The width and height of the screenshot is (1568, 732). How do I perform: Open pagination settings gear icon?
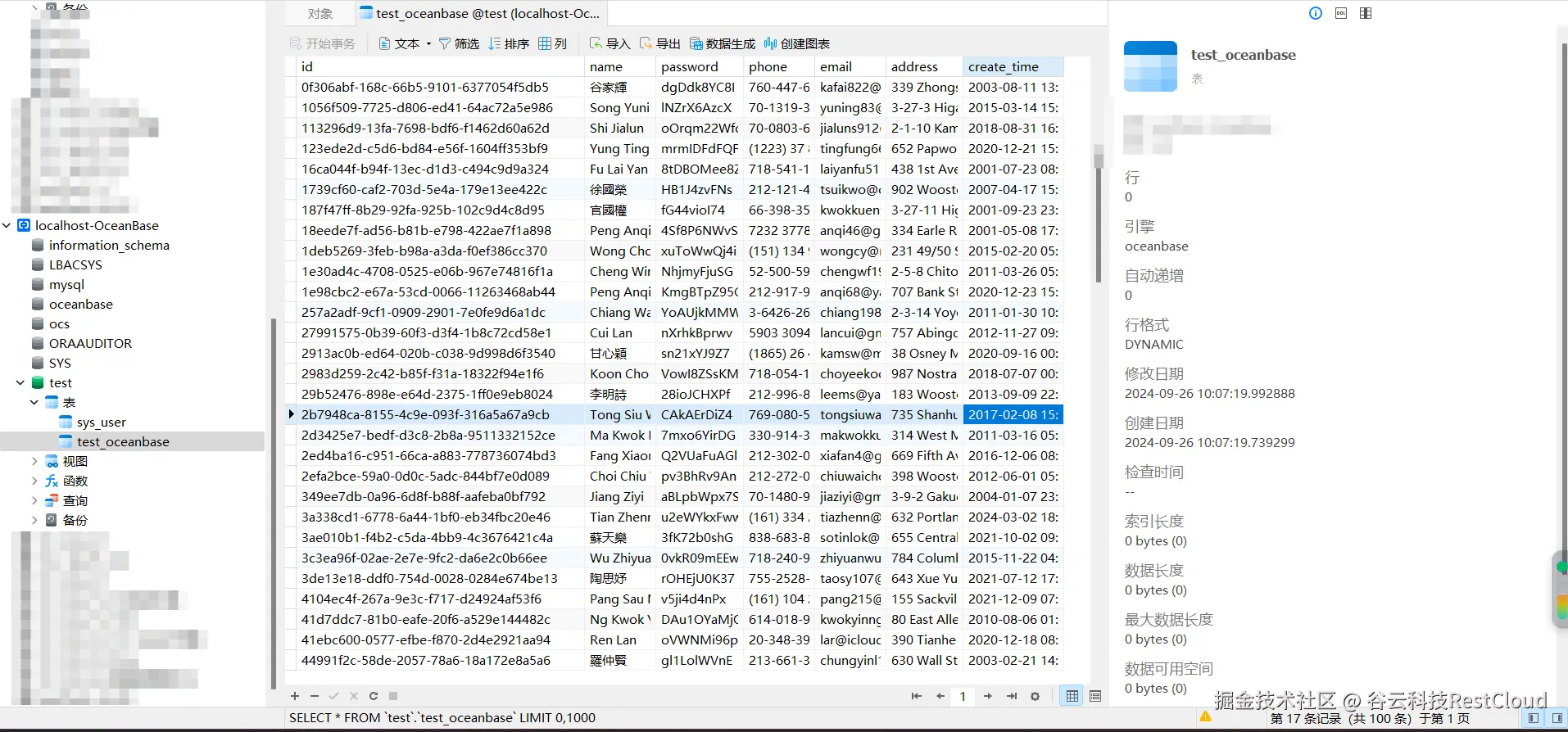(1036, 696)
